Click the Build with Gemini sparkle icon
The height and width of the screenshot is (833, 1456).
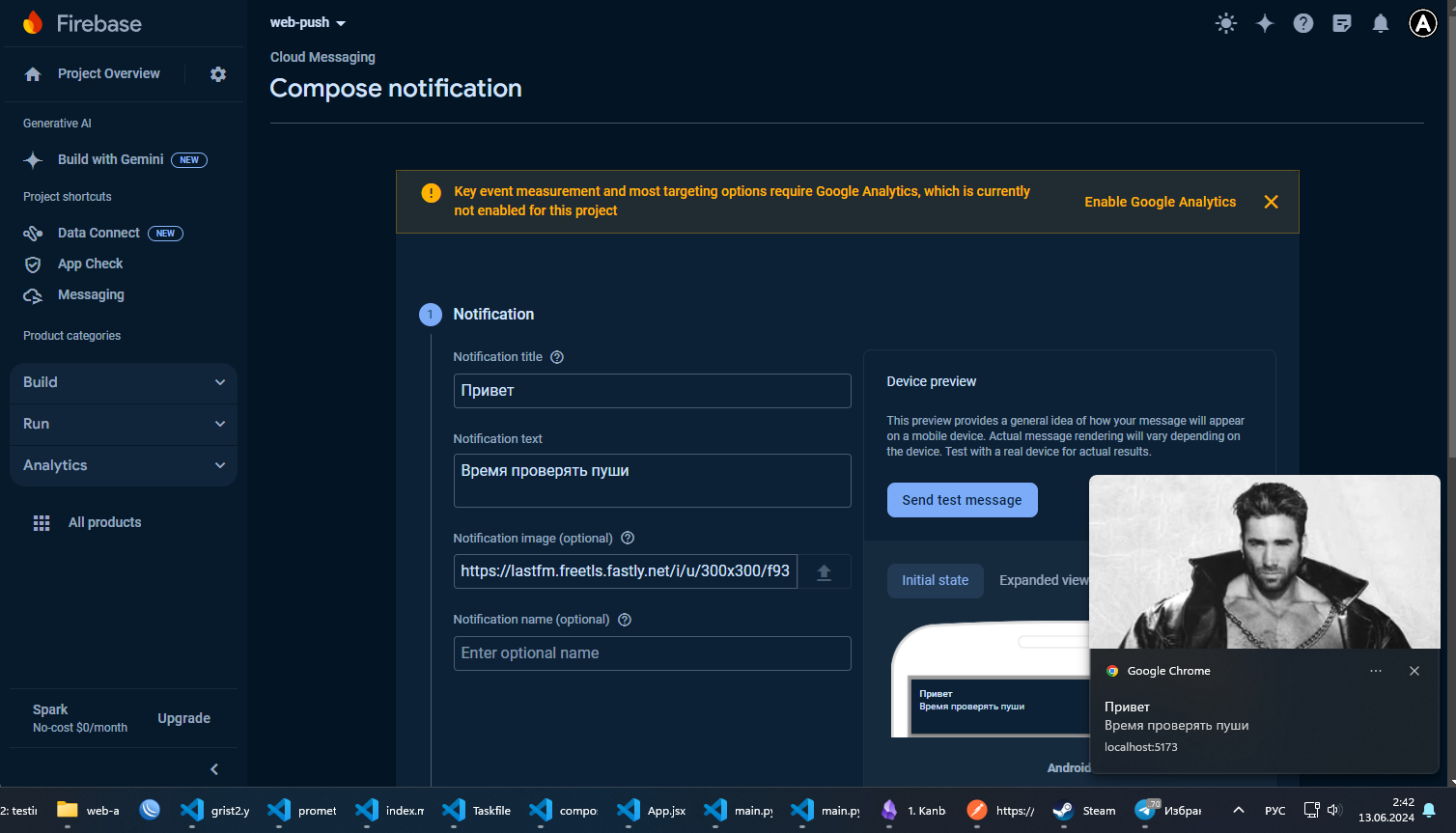click(x=33, y=160)
